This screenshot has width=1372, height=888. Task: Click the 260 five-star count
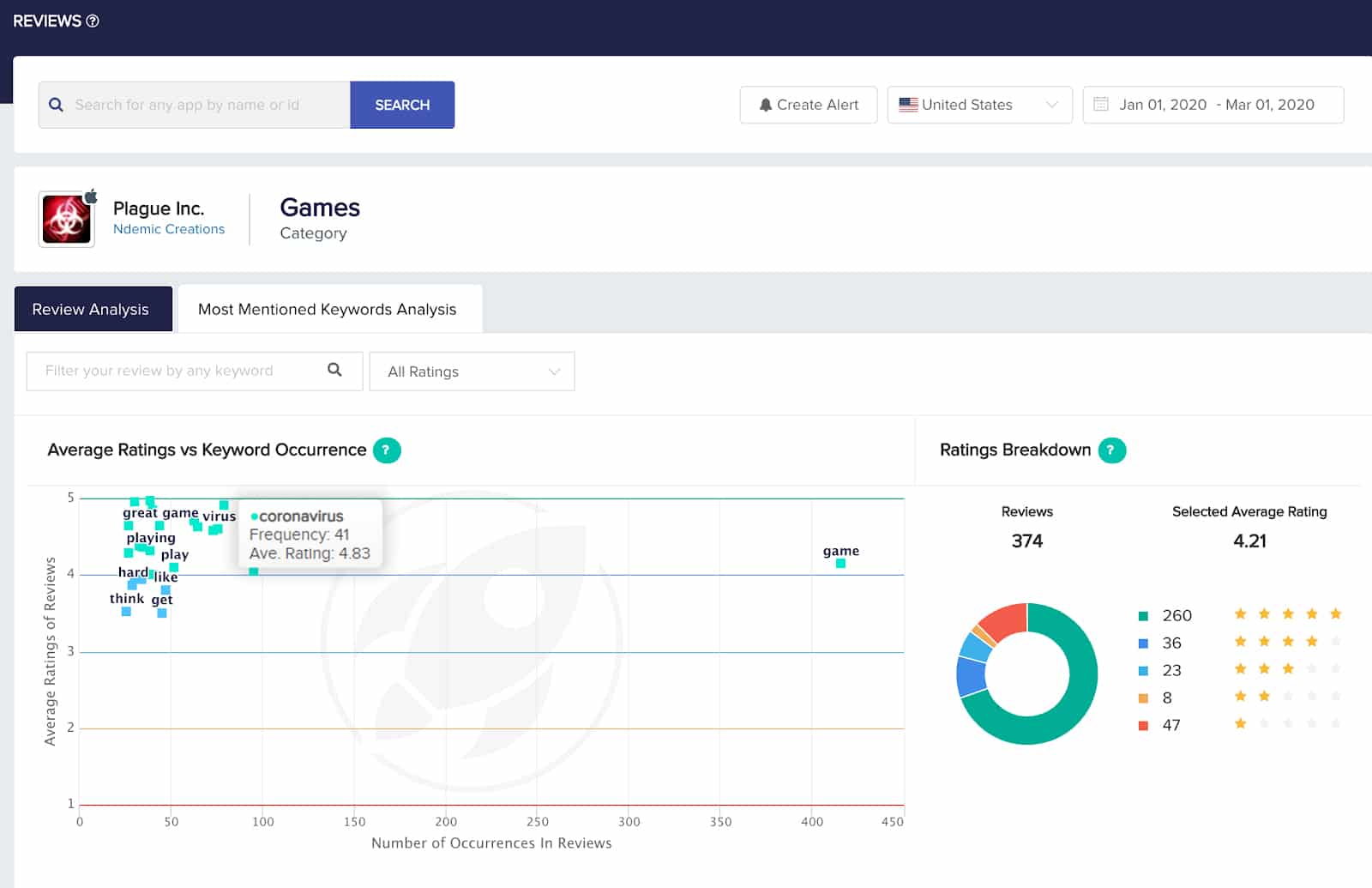coord(1176,615)
